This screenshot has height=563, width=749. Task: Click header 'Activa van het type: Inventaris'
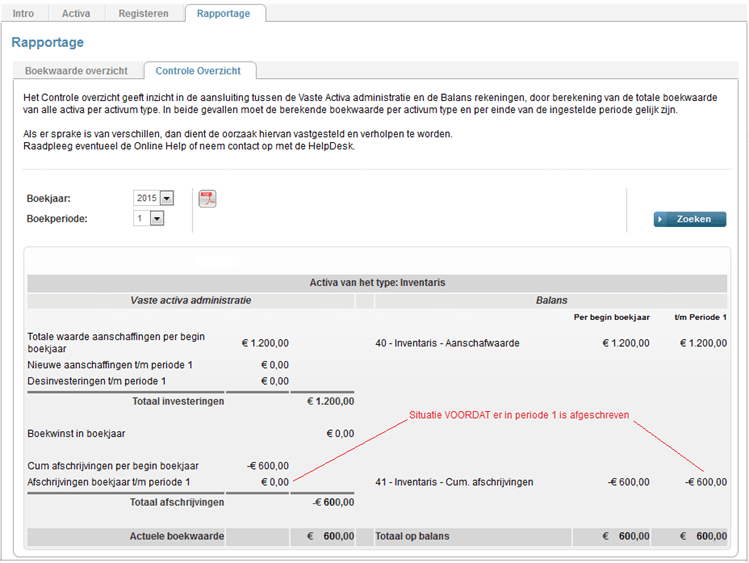[377, 283]
